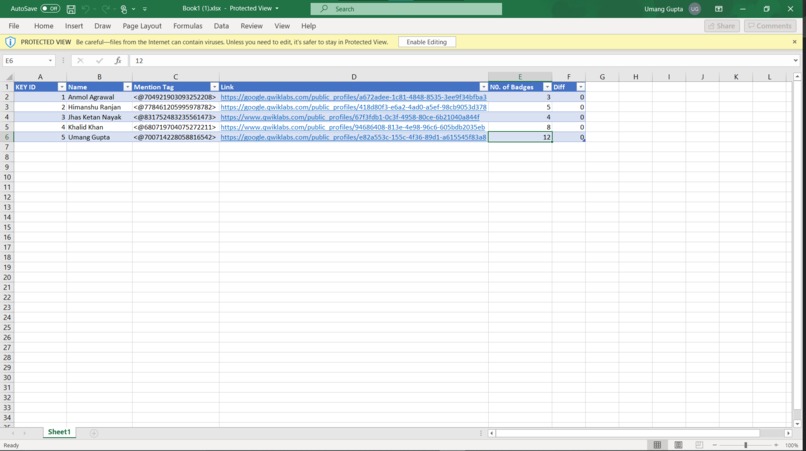
Task: Open the Name column filter dropdown
Action: click(x=127, y=87)
